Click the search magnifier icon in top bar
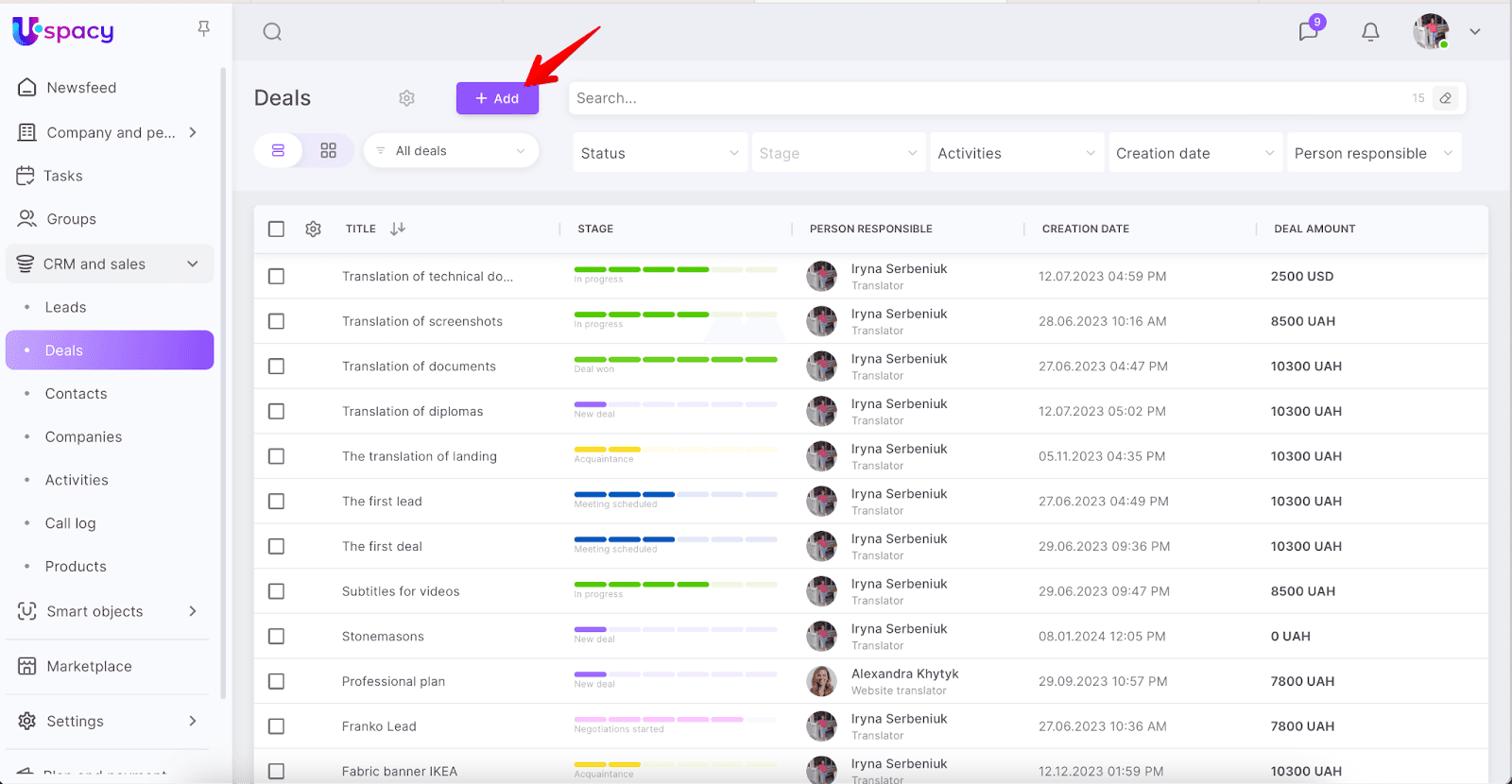The height and width of the screenshot is (784, 1512). (x=272, y=32)
